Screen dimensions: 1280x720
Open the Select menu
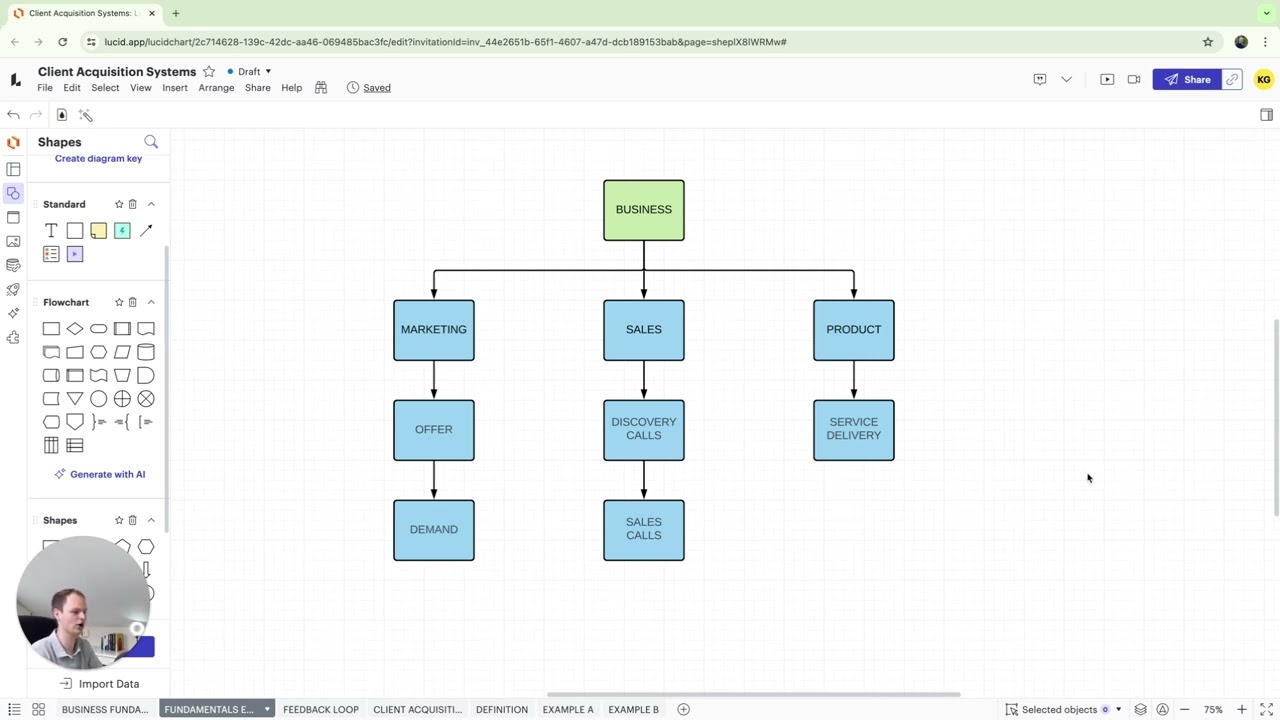105,88
